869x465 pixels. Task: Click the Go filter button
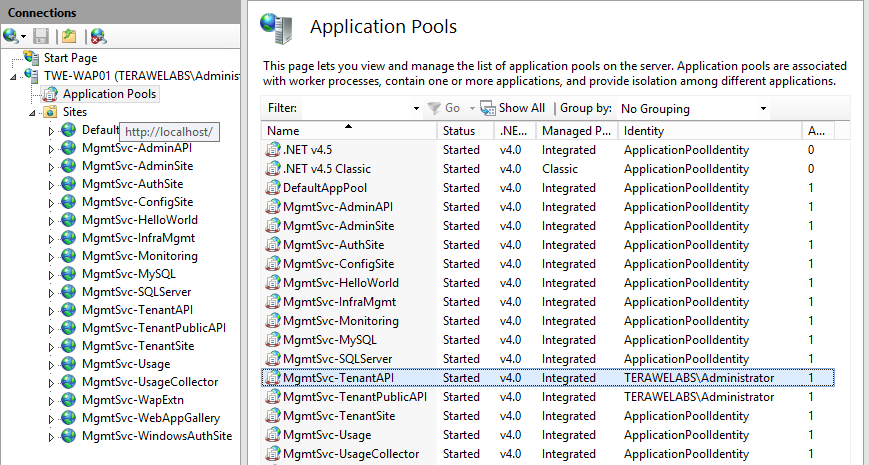tap(444, 108)
